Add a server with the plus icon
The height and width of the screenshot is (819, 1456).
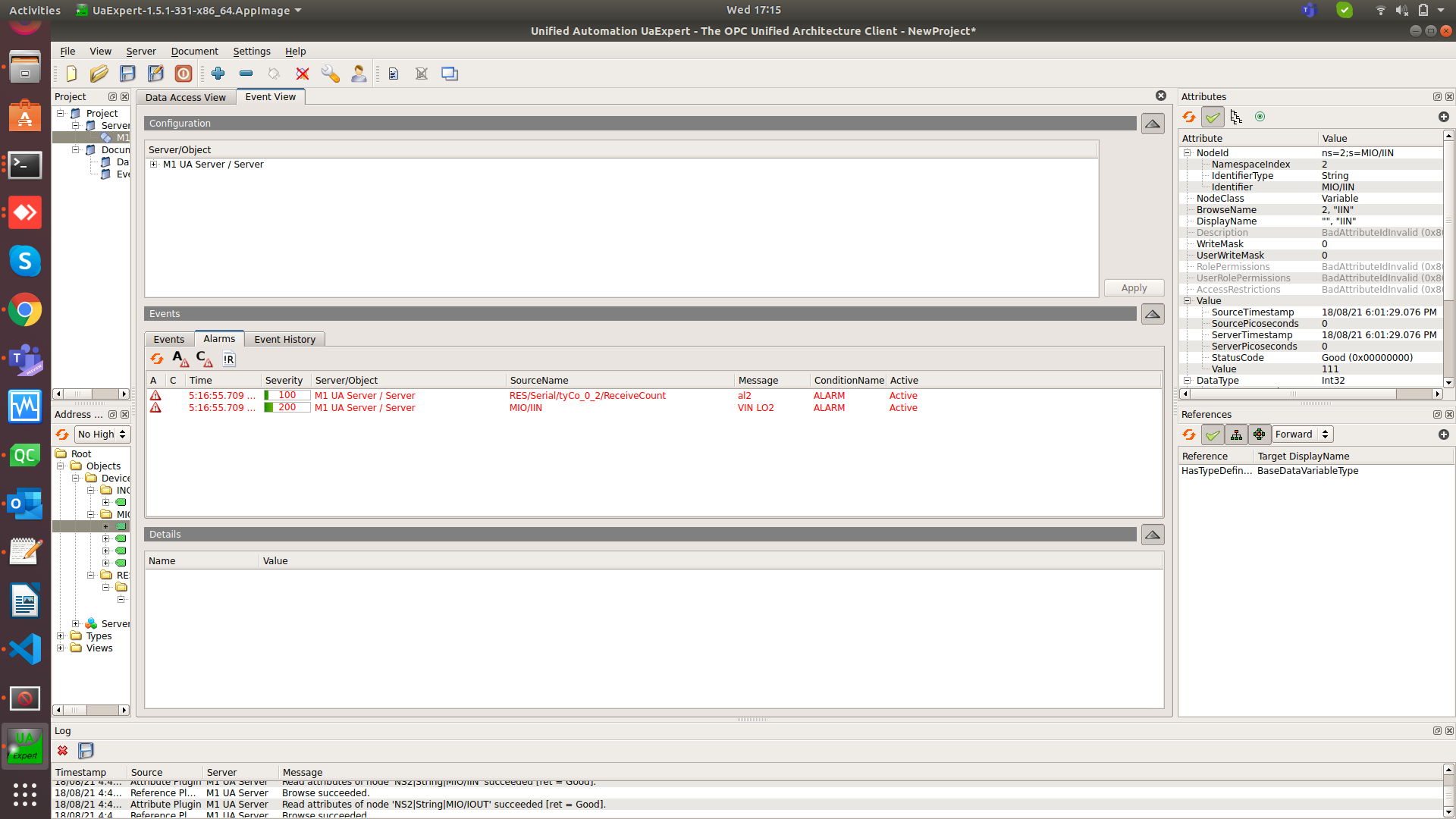click(218, 74)
